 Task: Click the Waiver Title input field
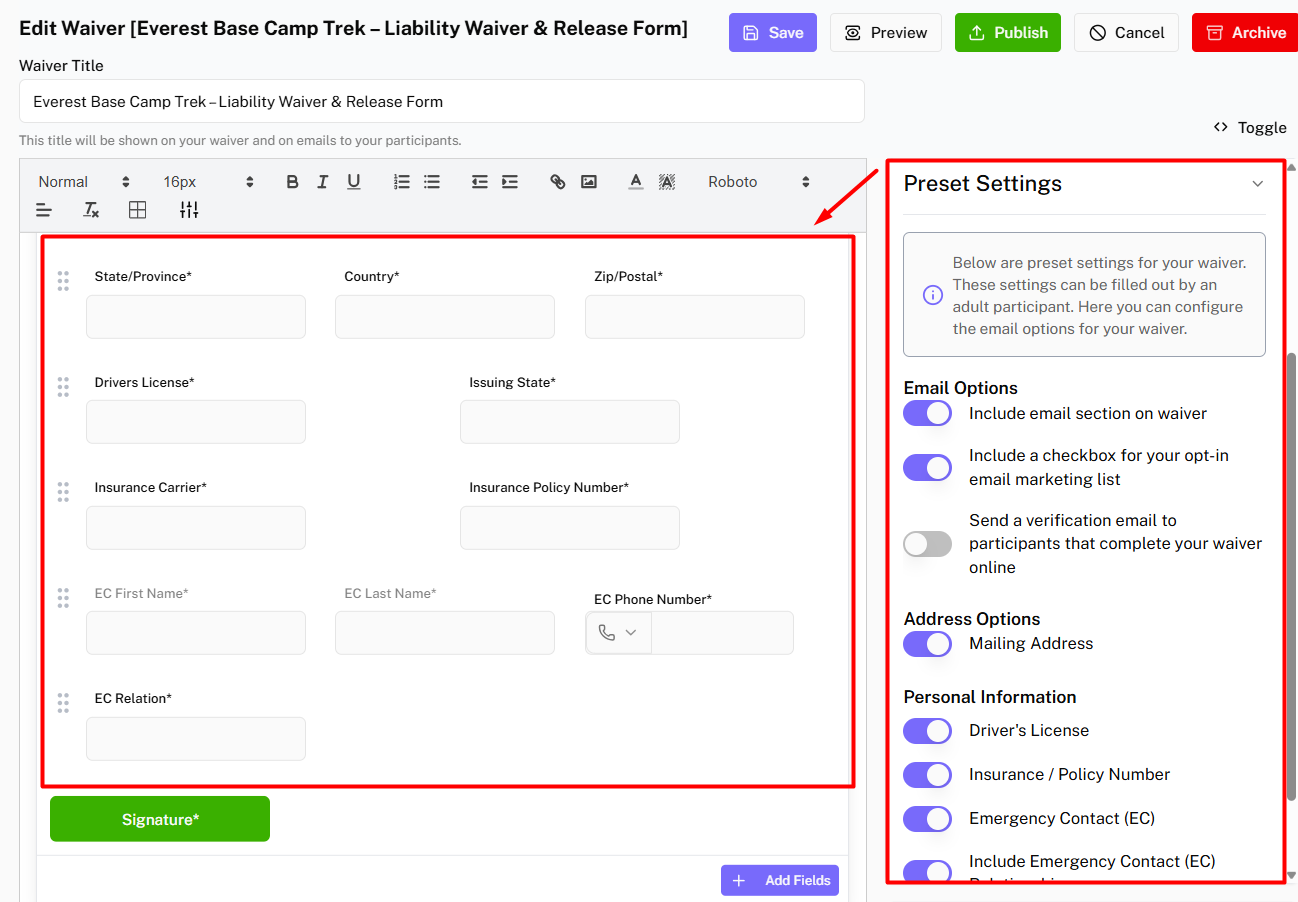tap(441, 101)
